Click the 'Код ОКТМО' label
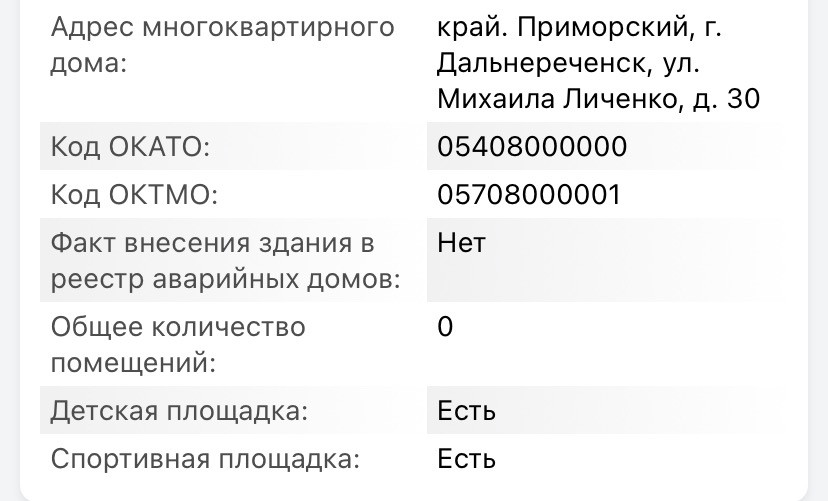Screen dimensions: 828x501 pyautogui.click(x=133, y=194)
